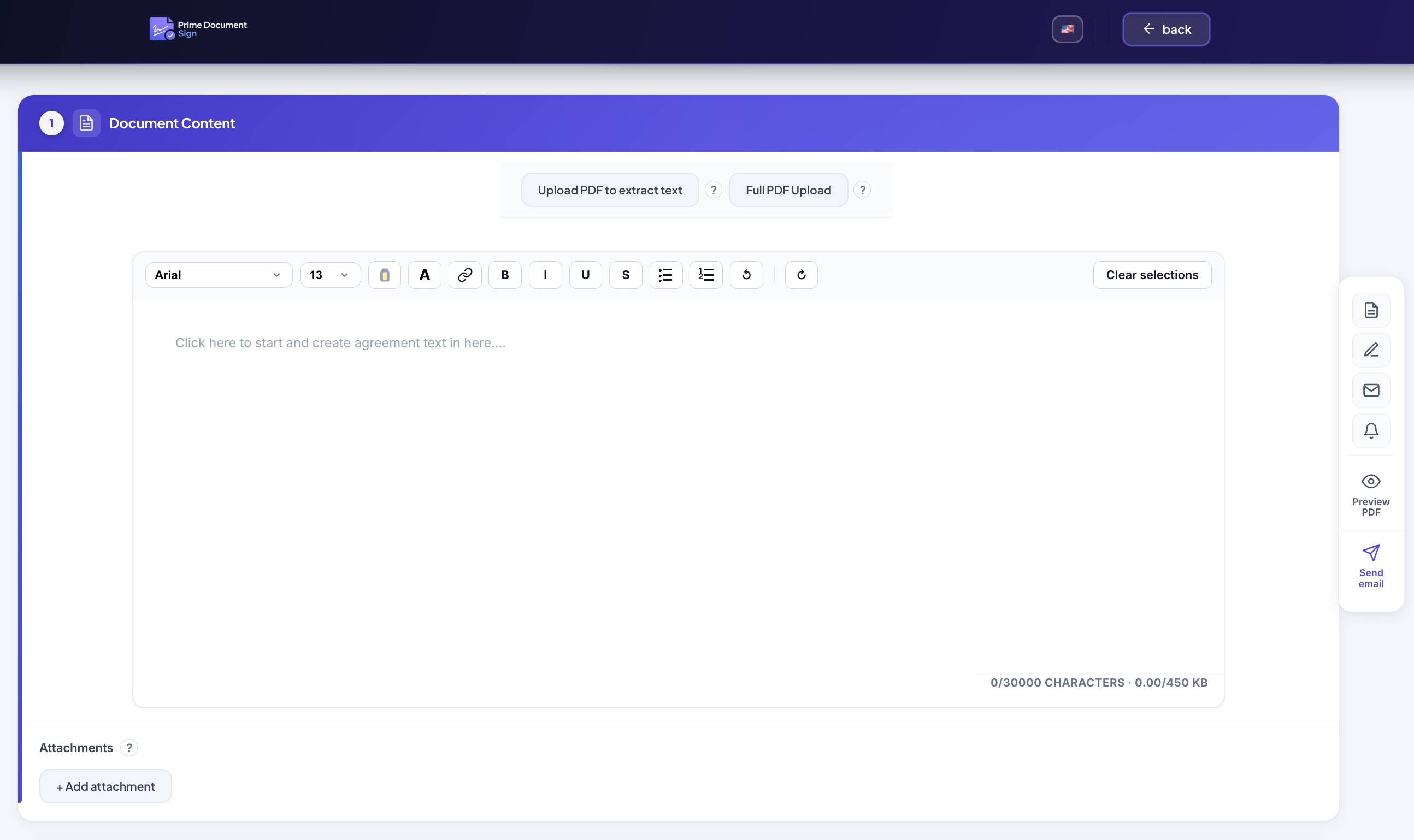Open the bell notification sidebar icon

point(1371,431)
